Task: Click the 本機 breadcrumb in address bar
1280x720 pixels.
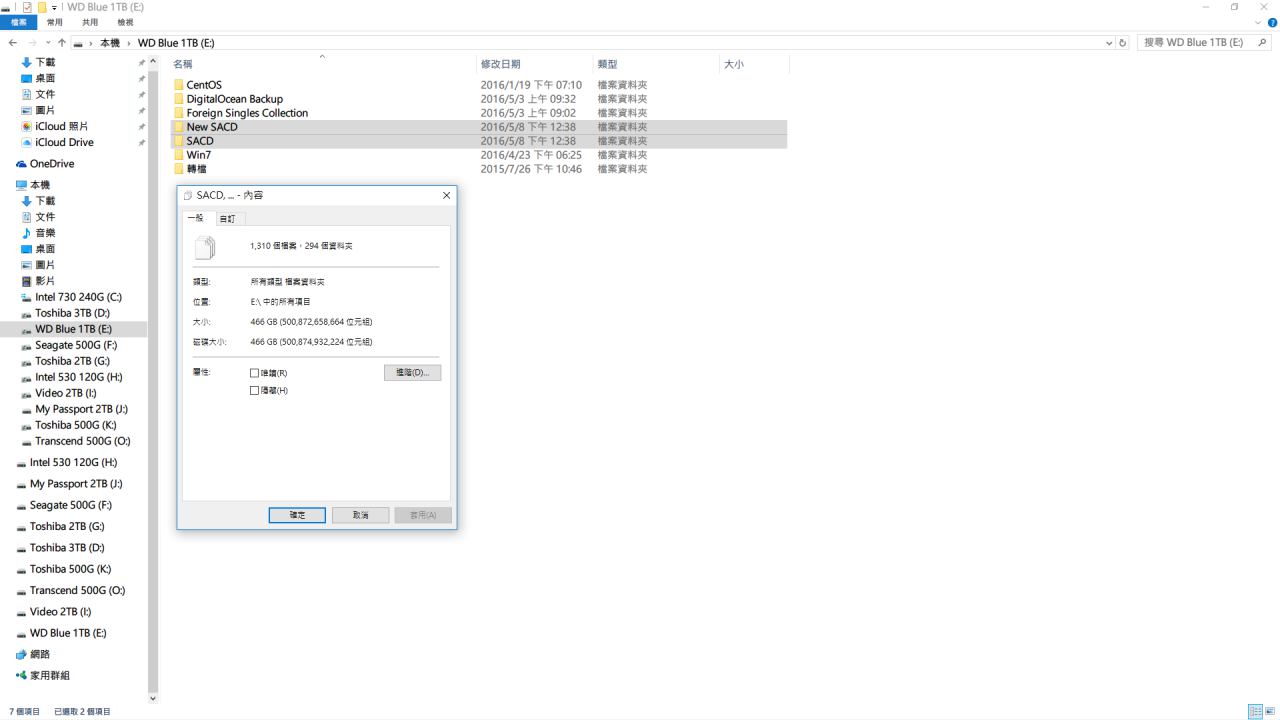Action: click(x=110, y=43)
